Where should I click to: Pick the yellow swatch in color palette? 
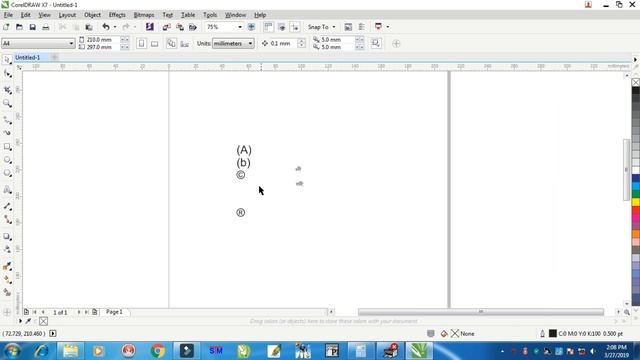click(636, 202)
